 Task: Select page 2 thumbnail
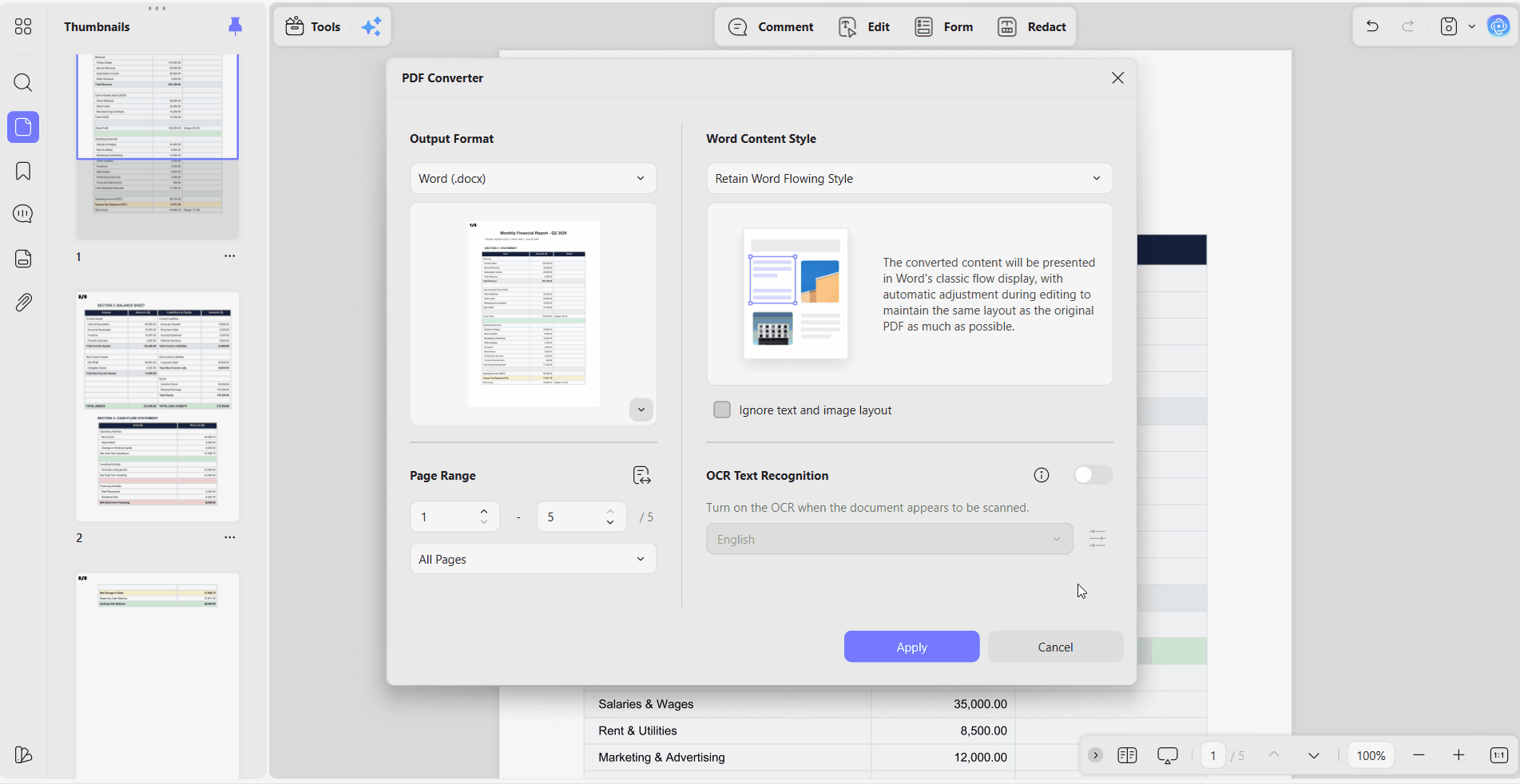pyautogui.click(x=157, y=406)
